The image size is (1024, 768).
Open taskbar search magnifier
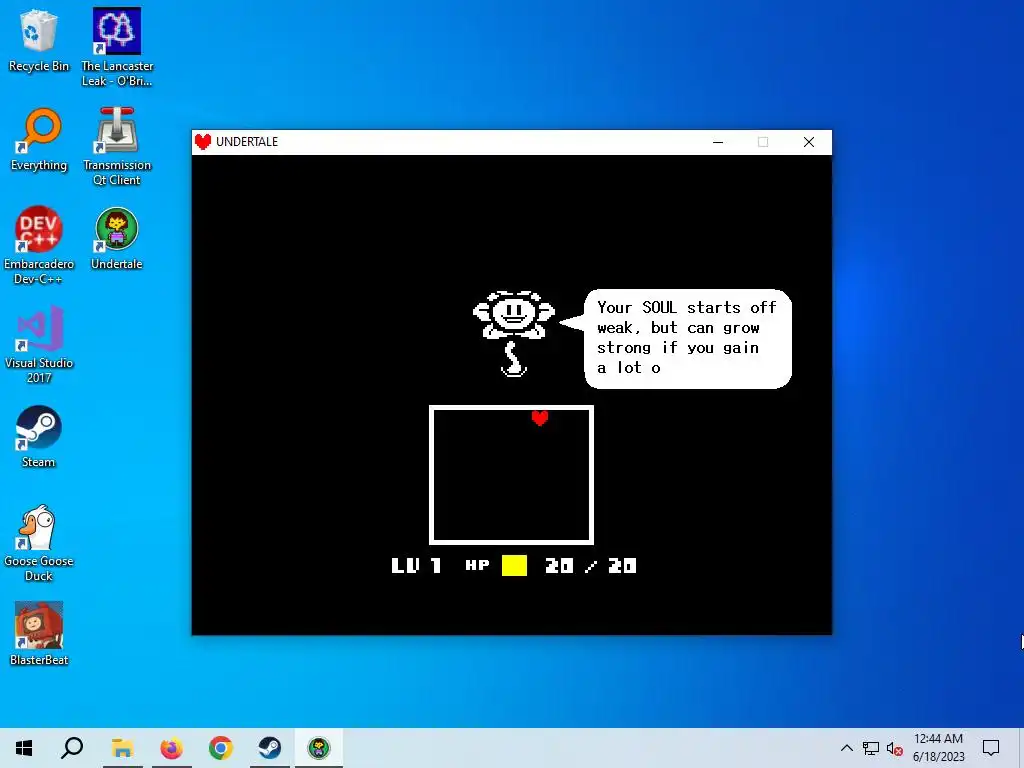[72, 748]
